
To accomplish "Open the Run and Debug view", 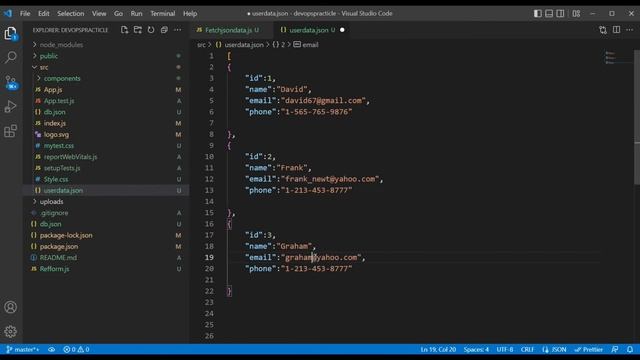I will tap(11, 107).
